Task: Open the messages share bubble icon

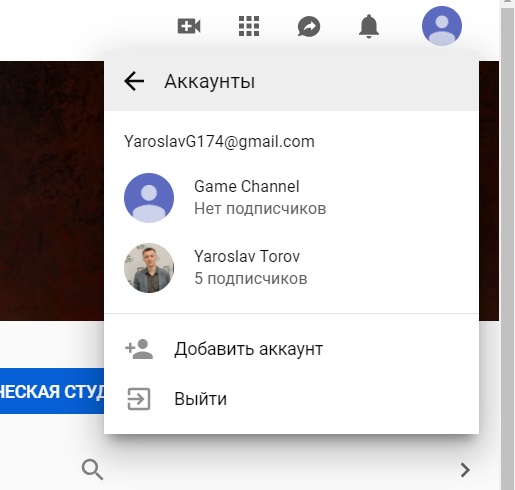Action: tap(309, 26)
